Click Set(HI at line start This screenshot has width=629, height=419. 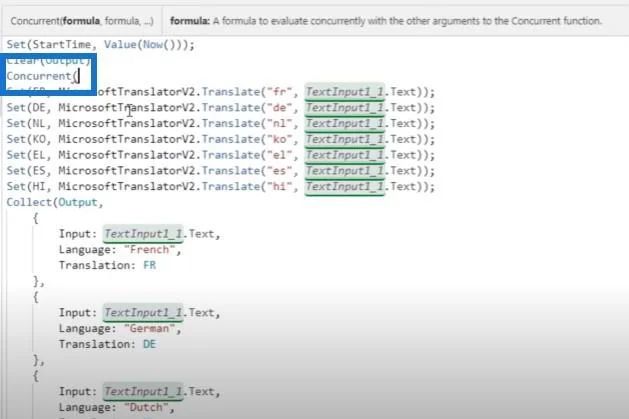click(26, 186)
